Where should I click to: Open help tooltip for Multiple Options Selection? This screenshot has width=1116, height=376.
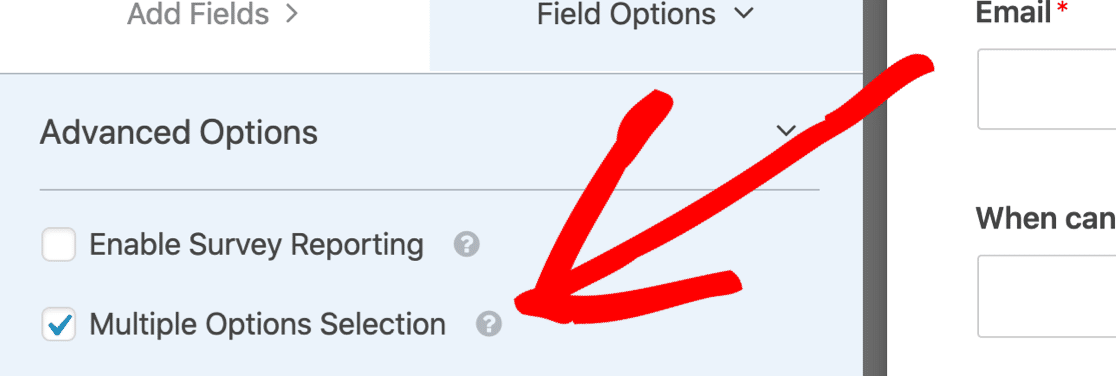coord(489,324)
